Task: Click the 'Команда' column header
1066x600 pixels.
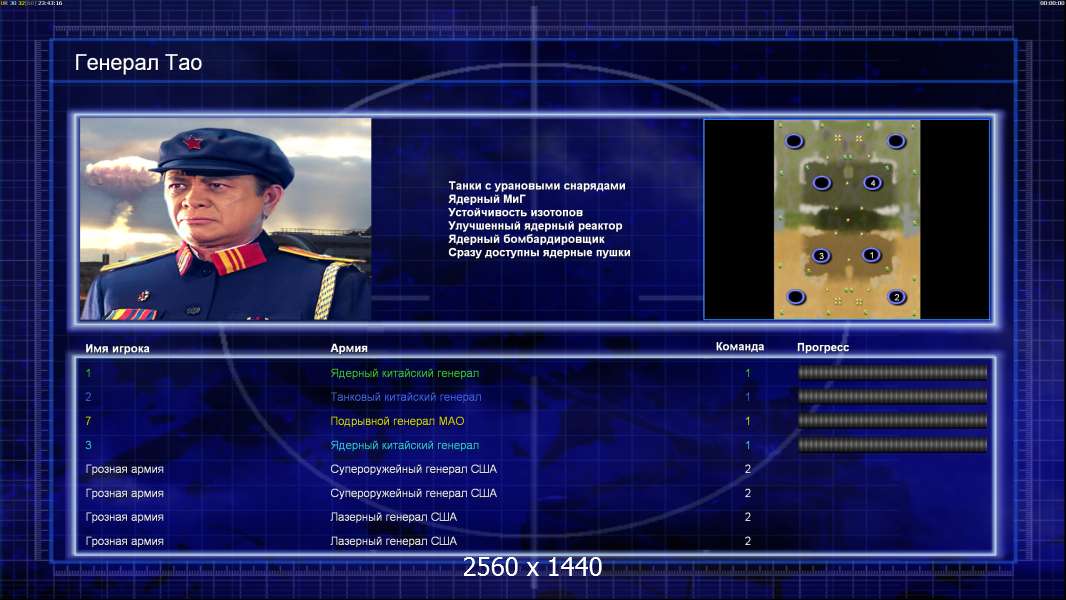Action: click(740, 347)
